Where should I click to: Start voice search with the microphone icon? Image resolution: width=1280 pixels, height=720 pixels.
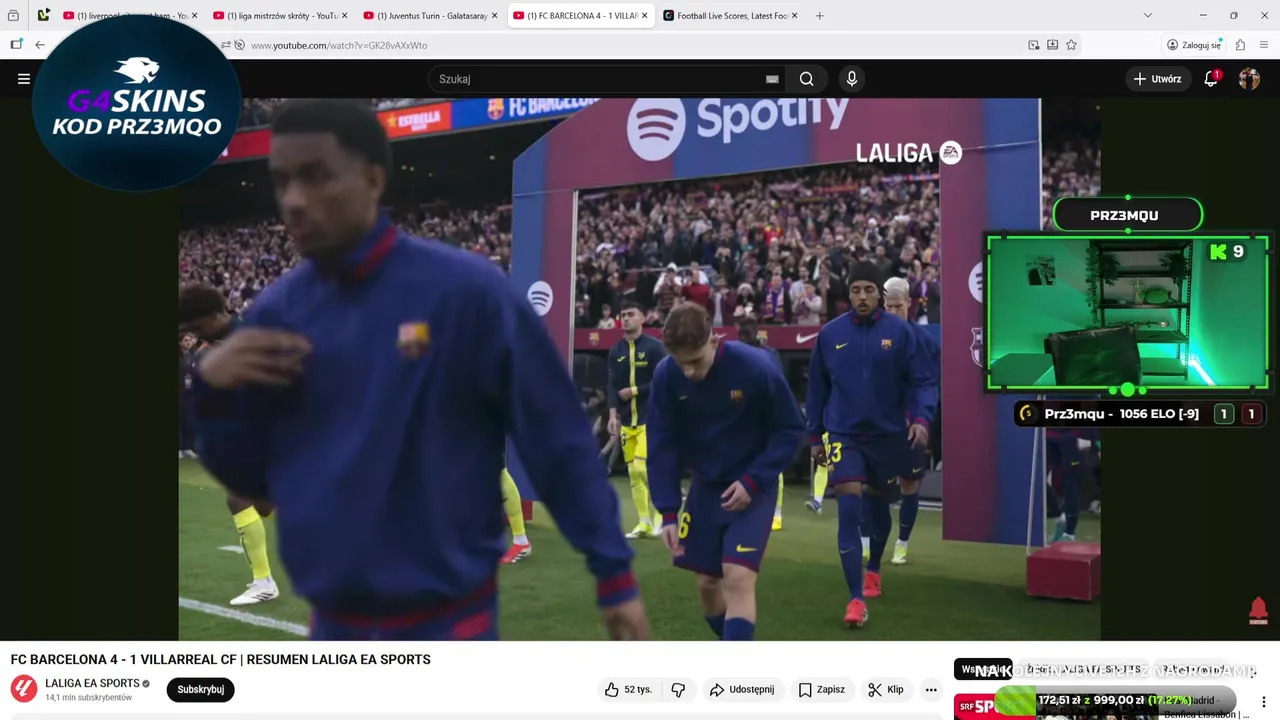[851, 79]
